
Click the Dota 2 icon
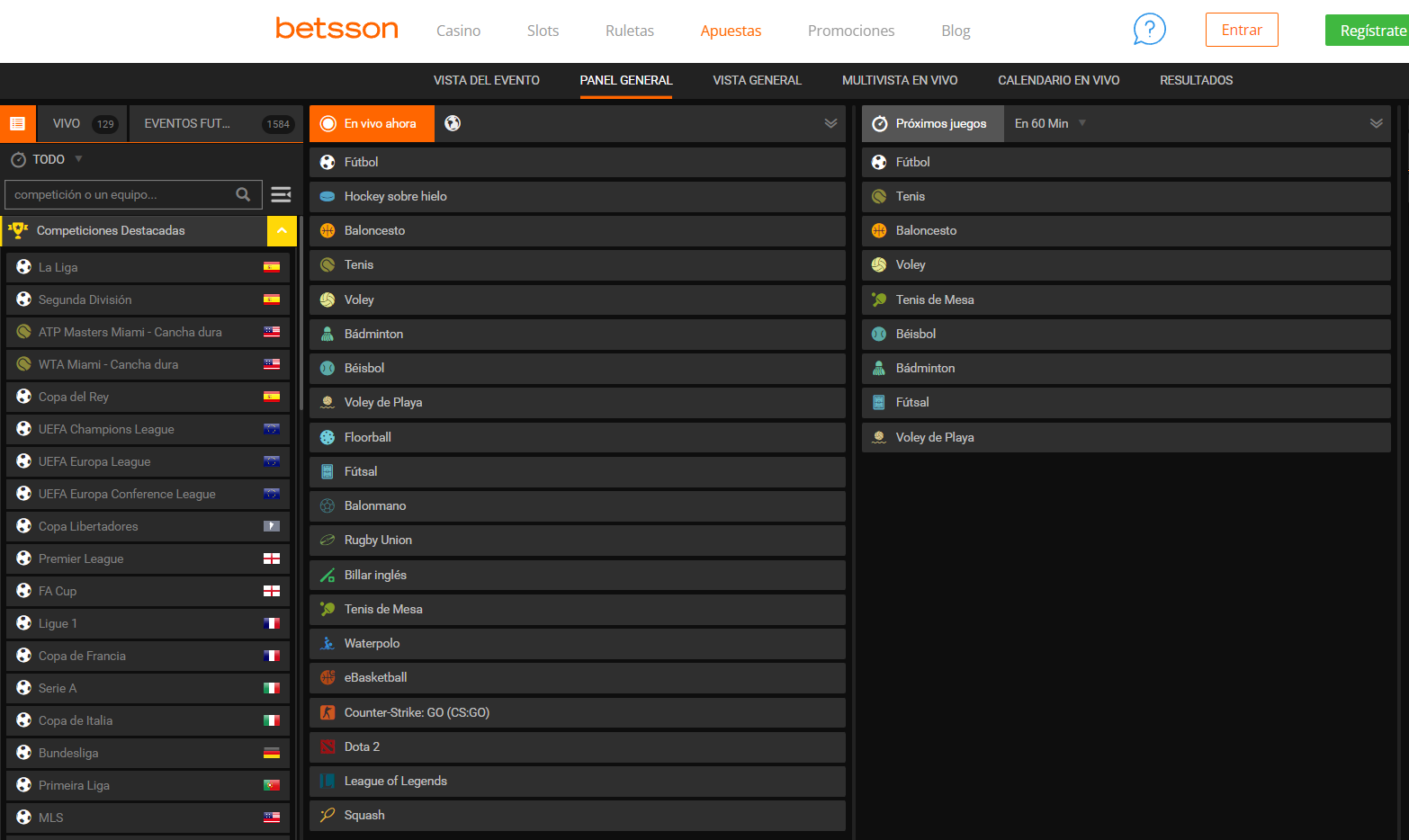tap(328, 746)
